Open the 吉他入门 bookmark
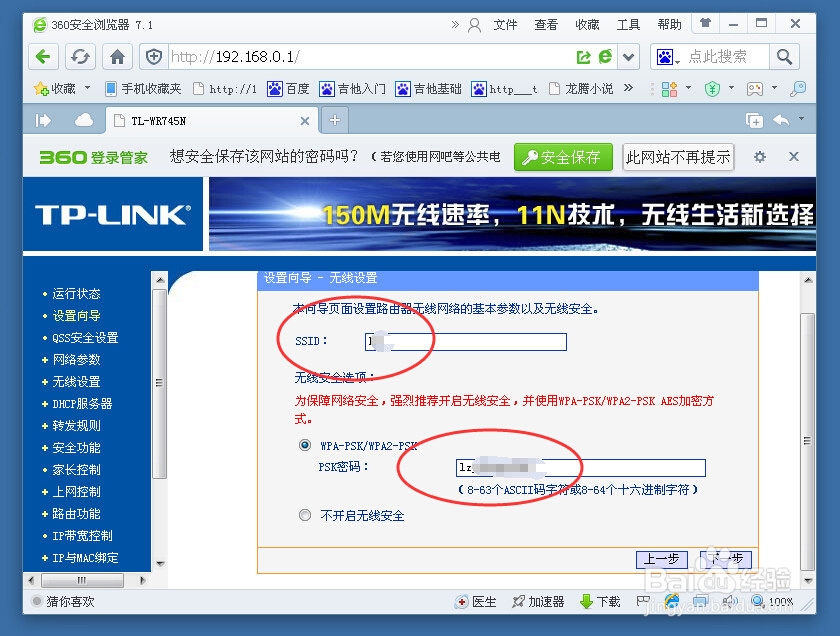 point(352,88)
